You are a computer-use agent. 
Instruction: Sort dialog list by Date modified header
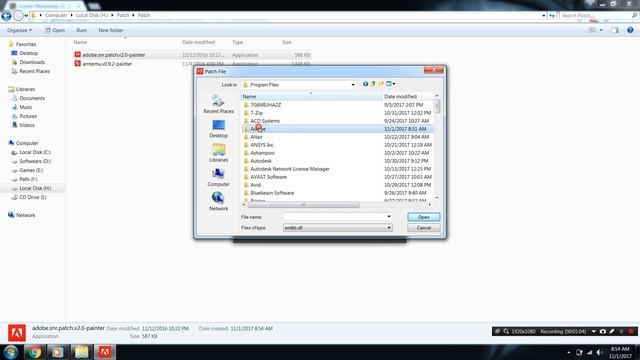[x=407, y=97]
